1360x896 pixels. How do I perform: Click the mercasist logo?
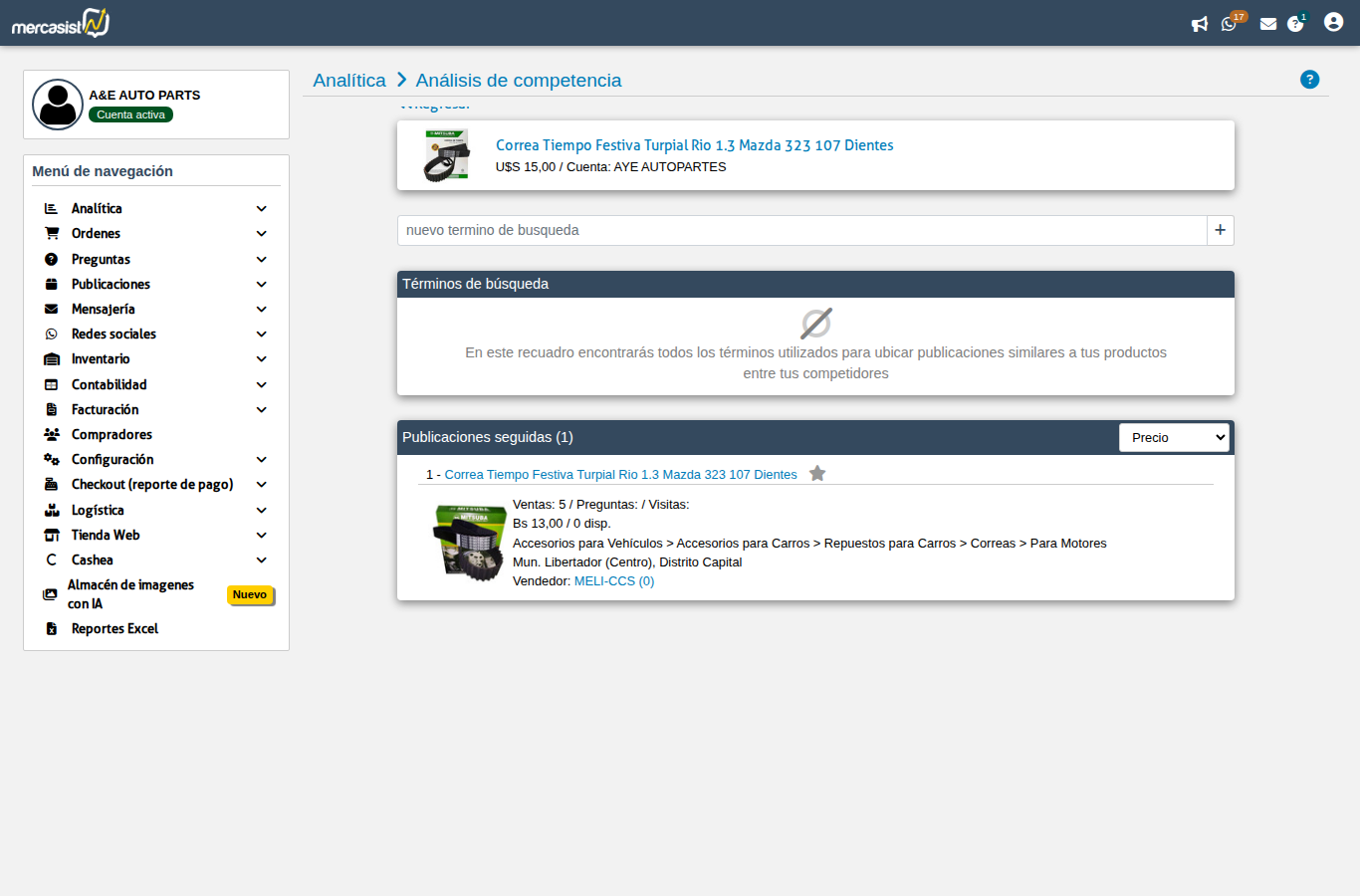pos(61,23)
